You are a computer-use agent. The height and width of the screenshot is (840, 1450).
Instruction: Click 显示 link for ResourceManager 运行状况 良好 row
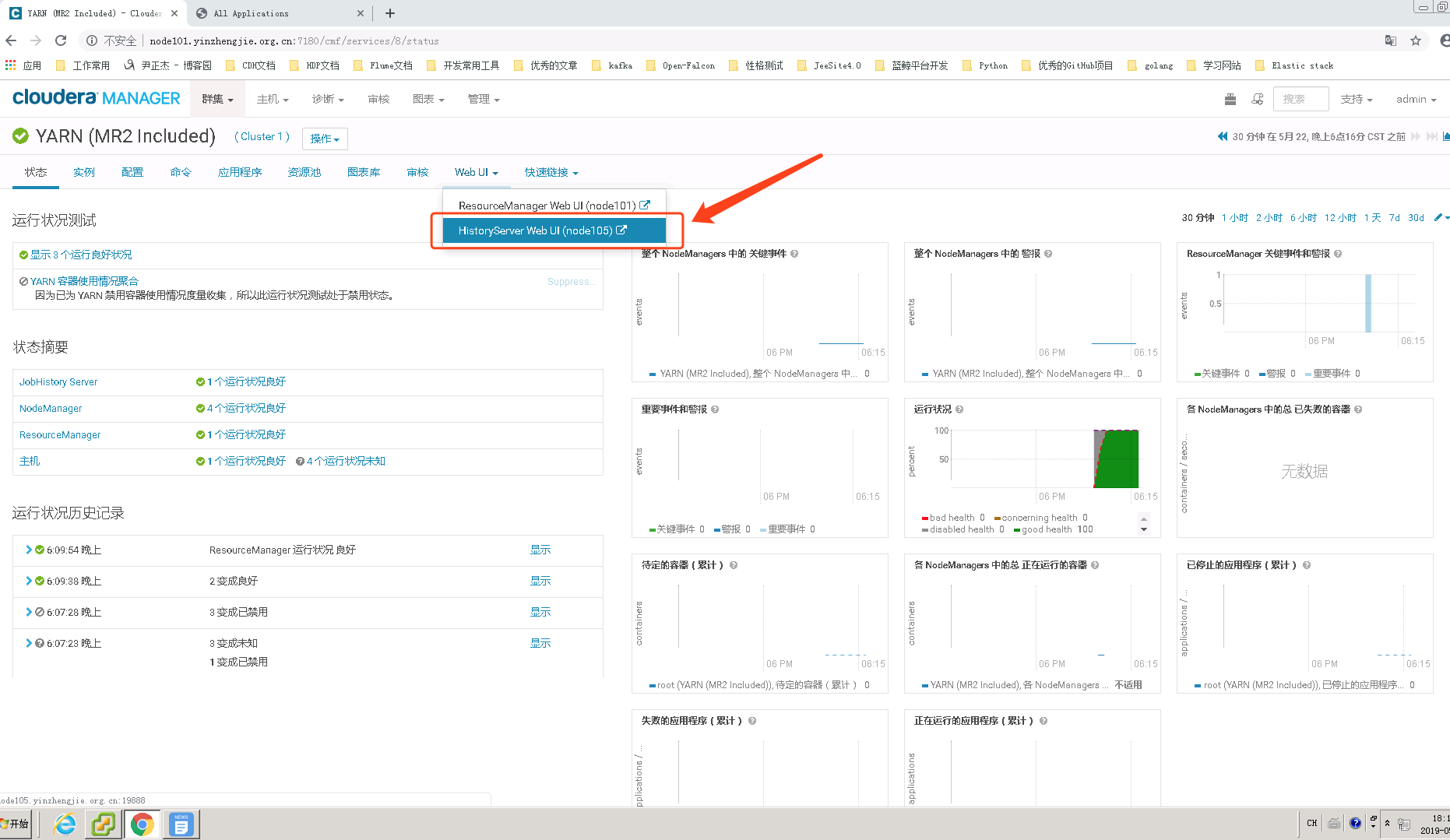pos(540,550)
